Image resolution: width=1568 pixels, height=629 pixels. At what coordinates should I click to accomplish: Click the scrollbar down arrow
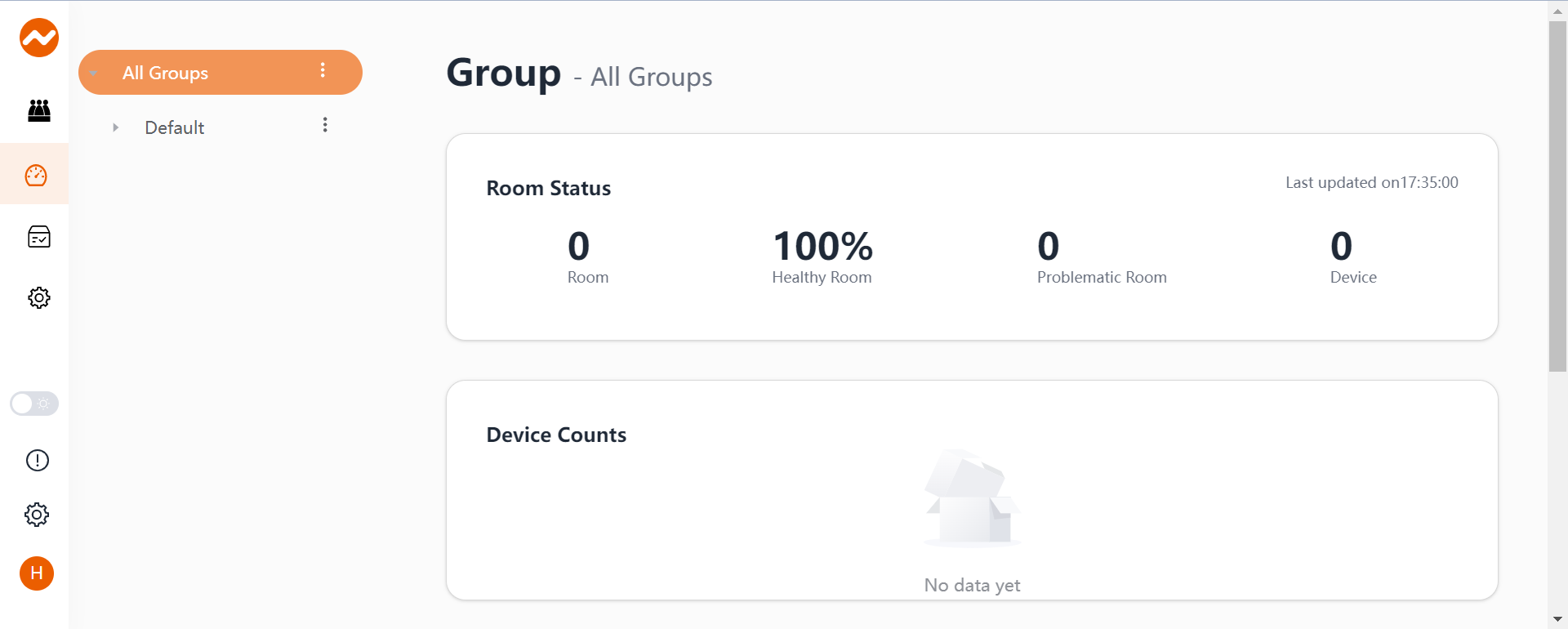tap(1557, 620)
